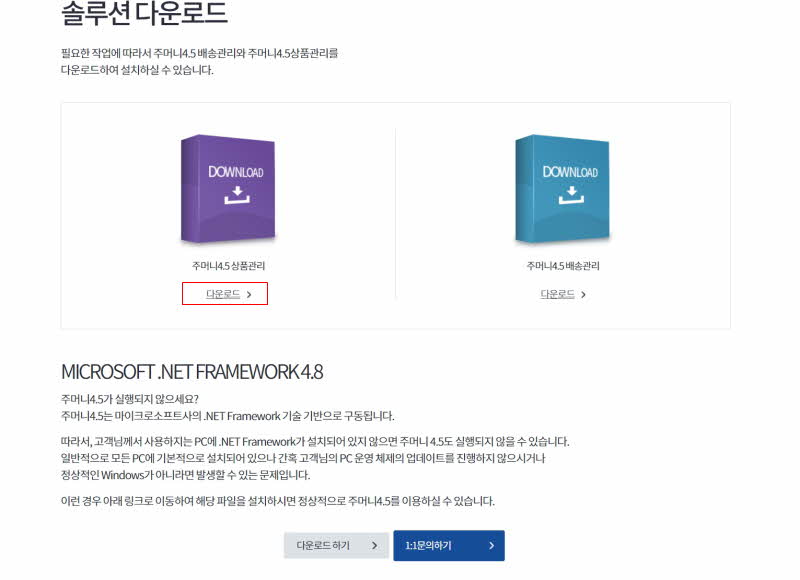Viewport: 800px width, 580px height.
Task: Click the download arrow icon on blue box
Action: [571, 195]
